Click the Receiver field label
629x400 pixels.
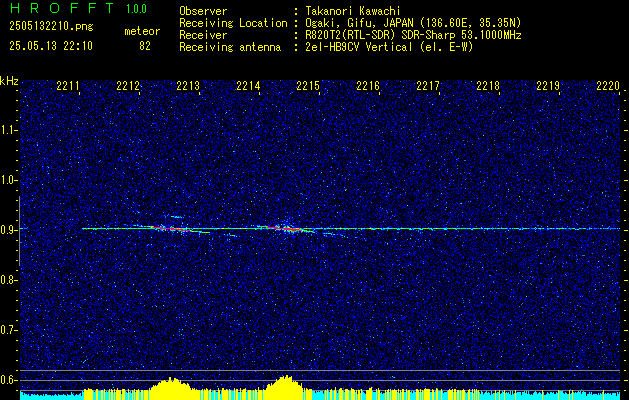pyautogui.click(x=203, y=35)
